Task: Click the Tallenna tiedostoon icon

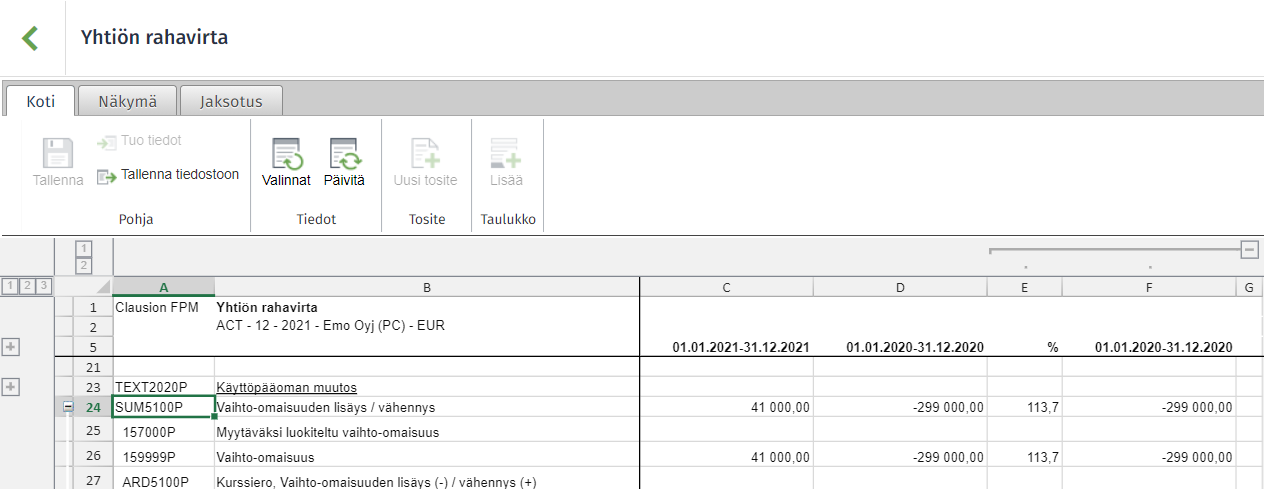Action: click(106, 177)
